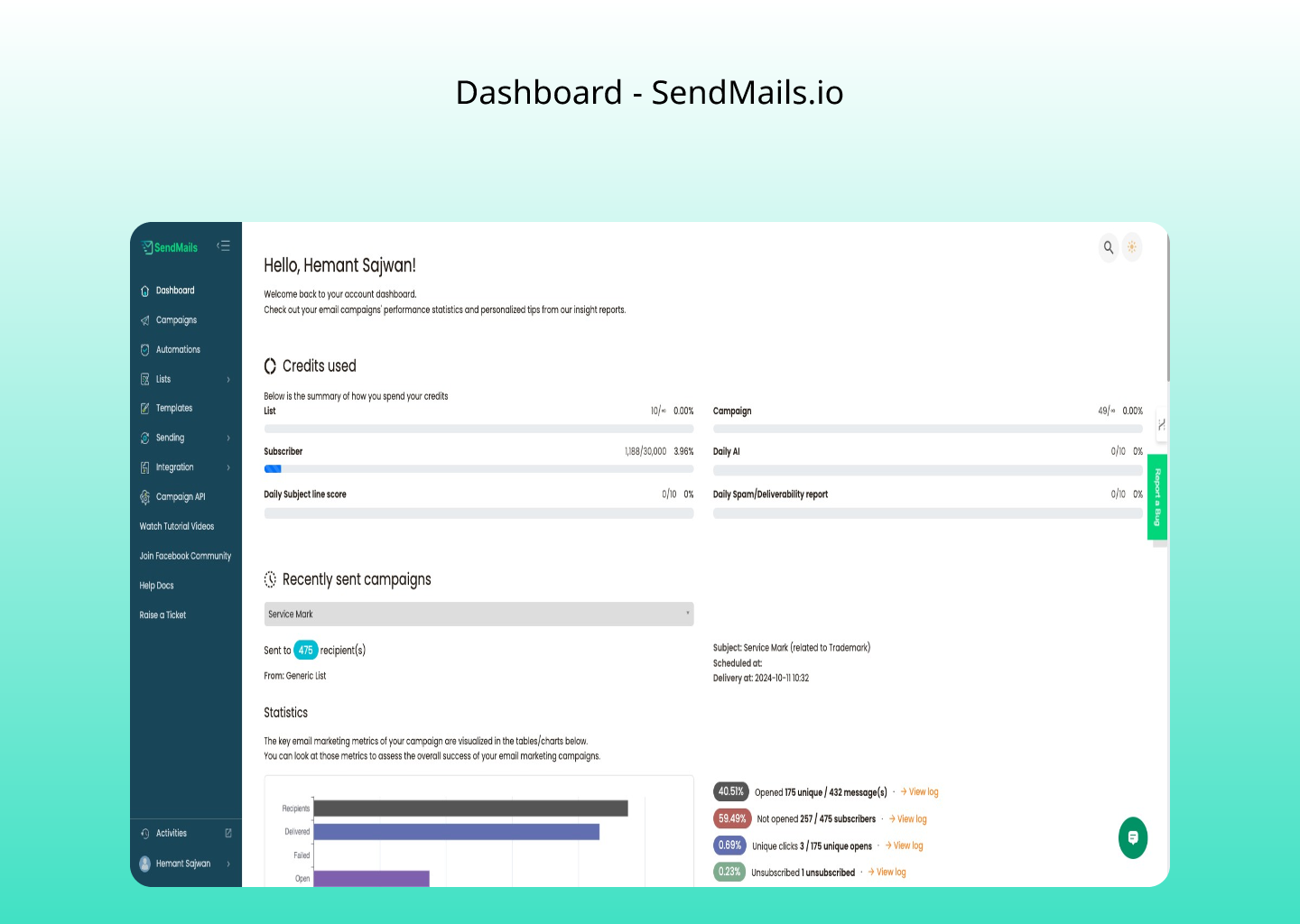1300x924 pixels.
Task: Click the page vertical scrollbar
Action: [x=1168, y=307]
